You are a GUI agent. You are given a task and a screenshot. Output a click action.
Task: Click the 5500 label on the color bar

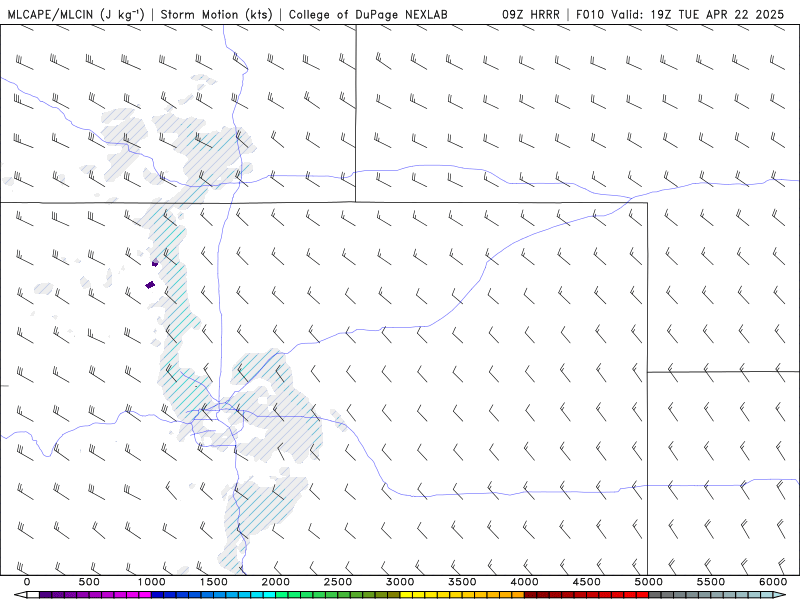[x=711, y=582]
